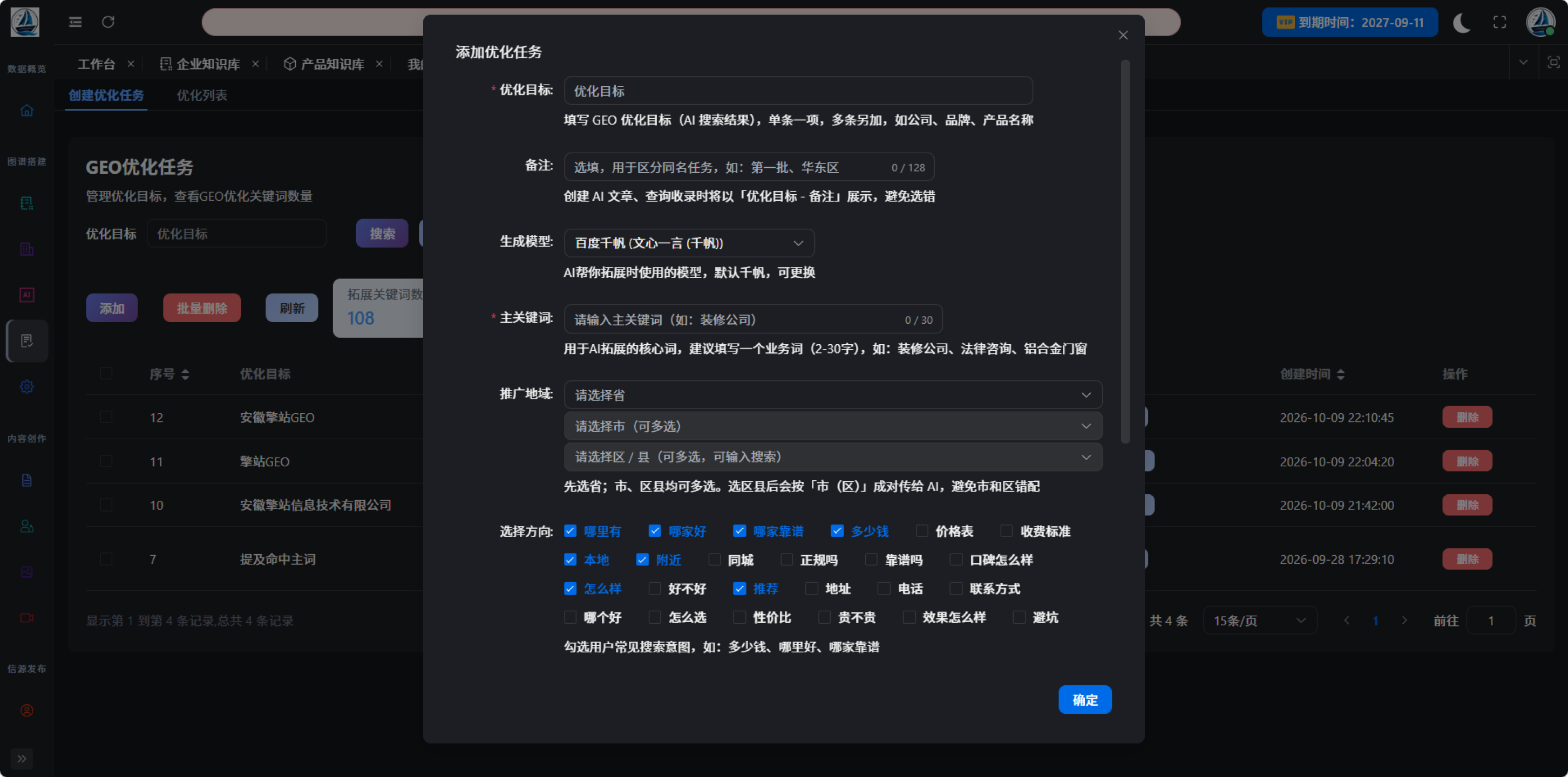The height and width of the screenshot is (777, 1568).
Task: Click the 搜索 button
Action: [x=382, y=233]
